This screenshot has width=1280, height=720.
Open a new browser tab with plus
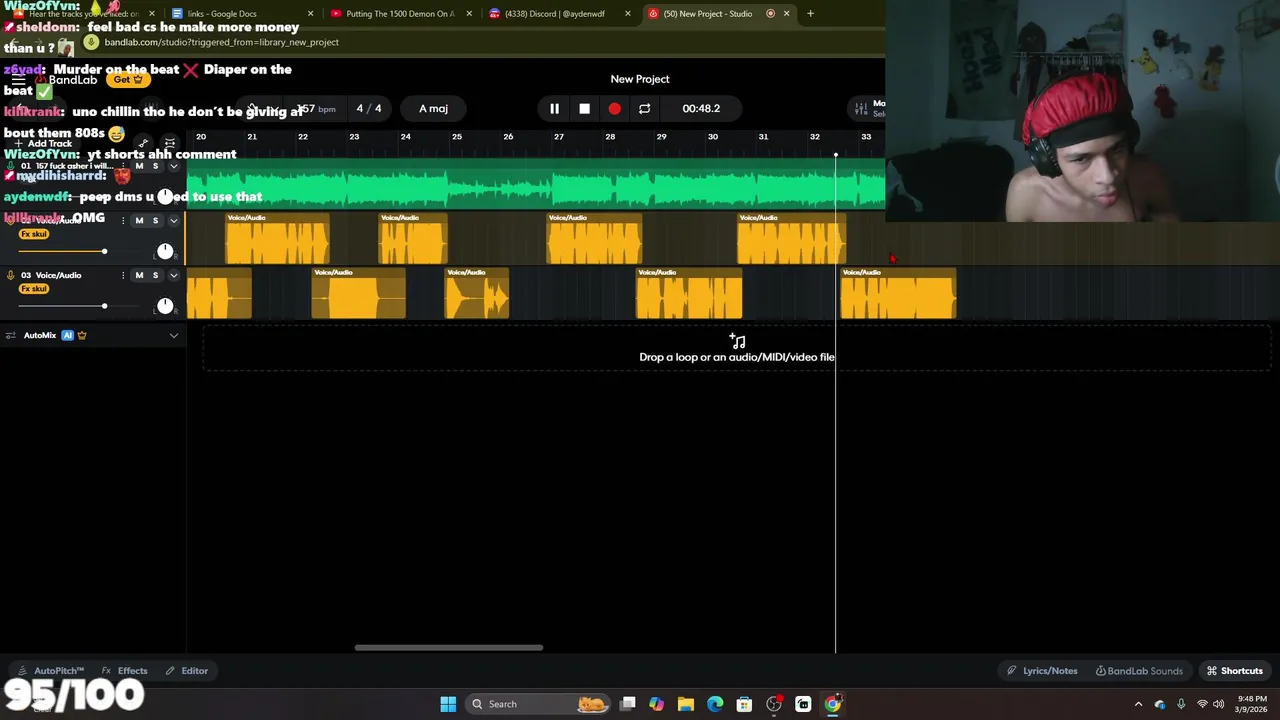point(810,13)
